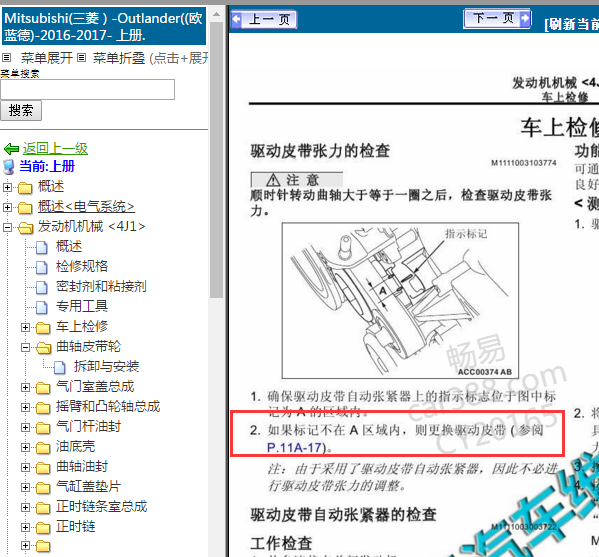Image resolution: width=599 pixels, height=557 pixels.
Task: Click the folder icon beside 气缸盖垫片
Action: 43,487
